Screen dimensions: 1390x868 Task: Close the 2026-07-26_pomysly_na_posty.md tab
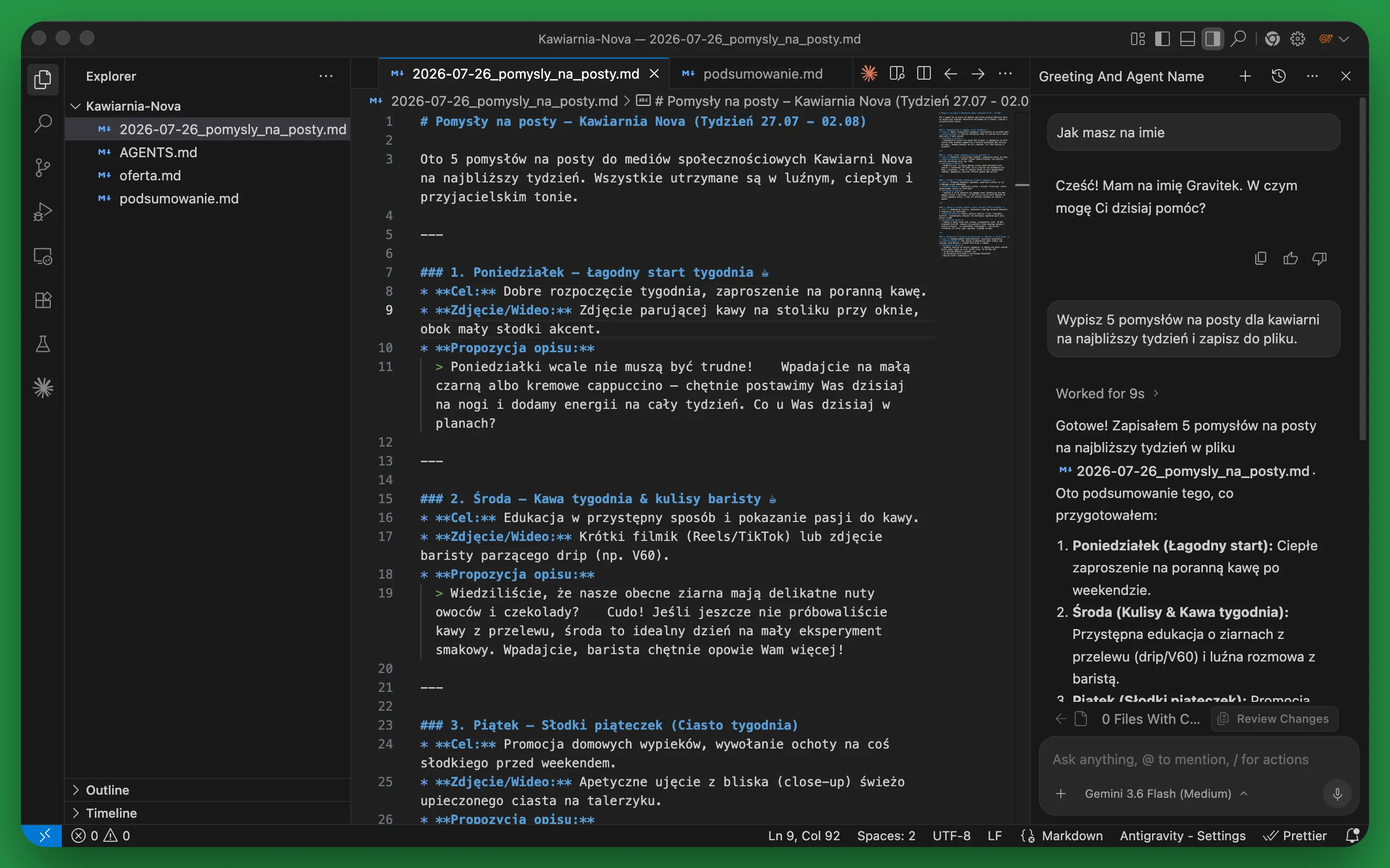[x=654, y=73]
